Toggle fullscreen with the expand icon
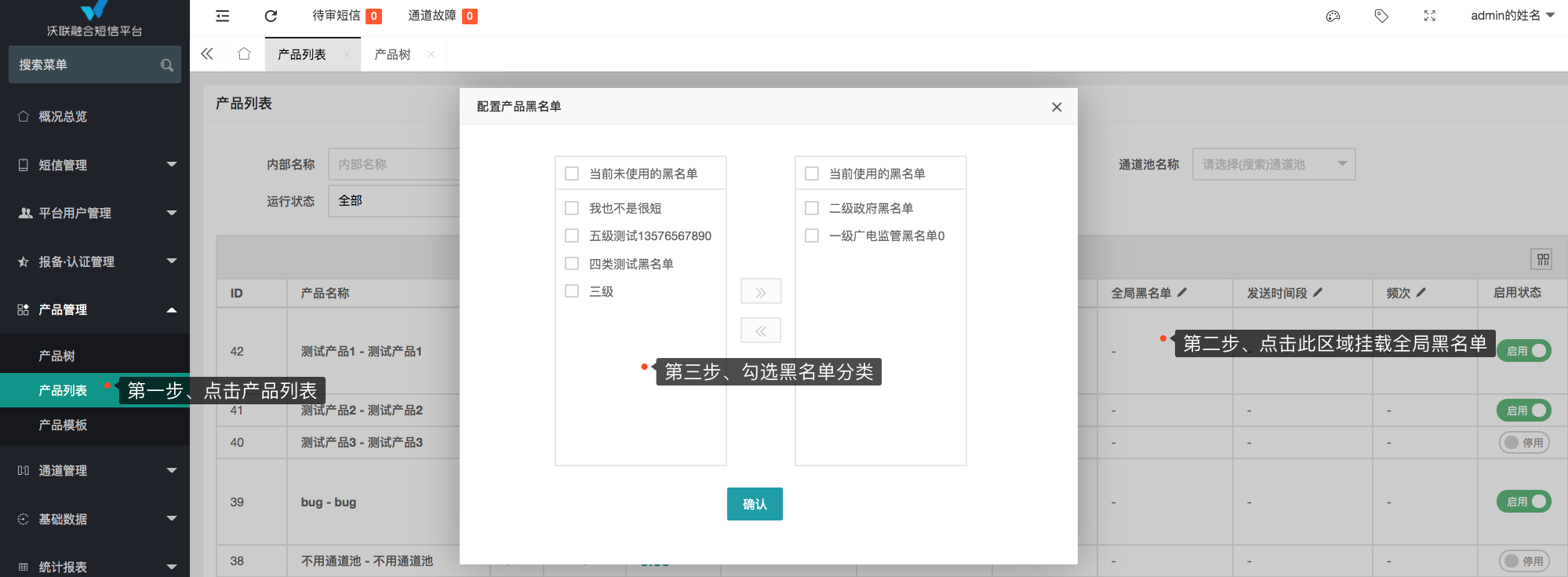 coord(1429,16)
